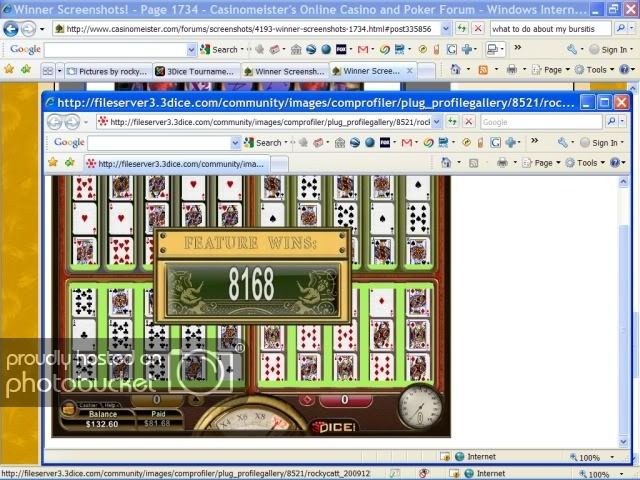Click the Search button on inner Google toolbar
640x480 pixels.
point(265,142)
